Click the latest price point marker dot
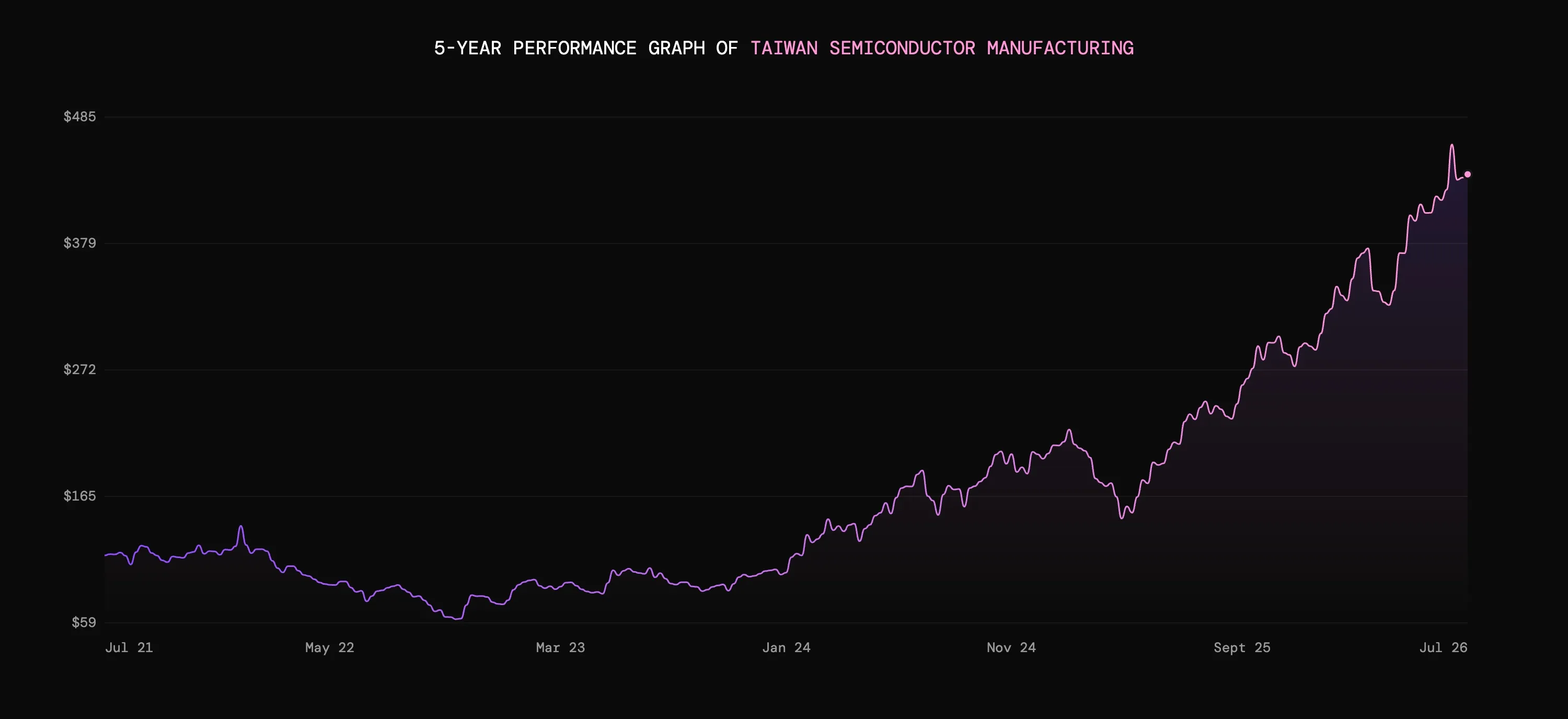The width and height of the screenshot is (1568, 719). 1468,175
